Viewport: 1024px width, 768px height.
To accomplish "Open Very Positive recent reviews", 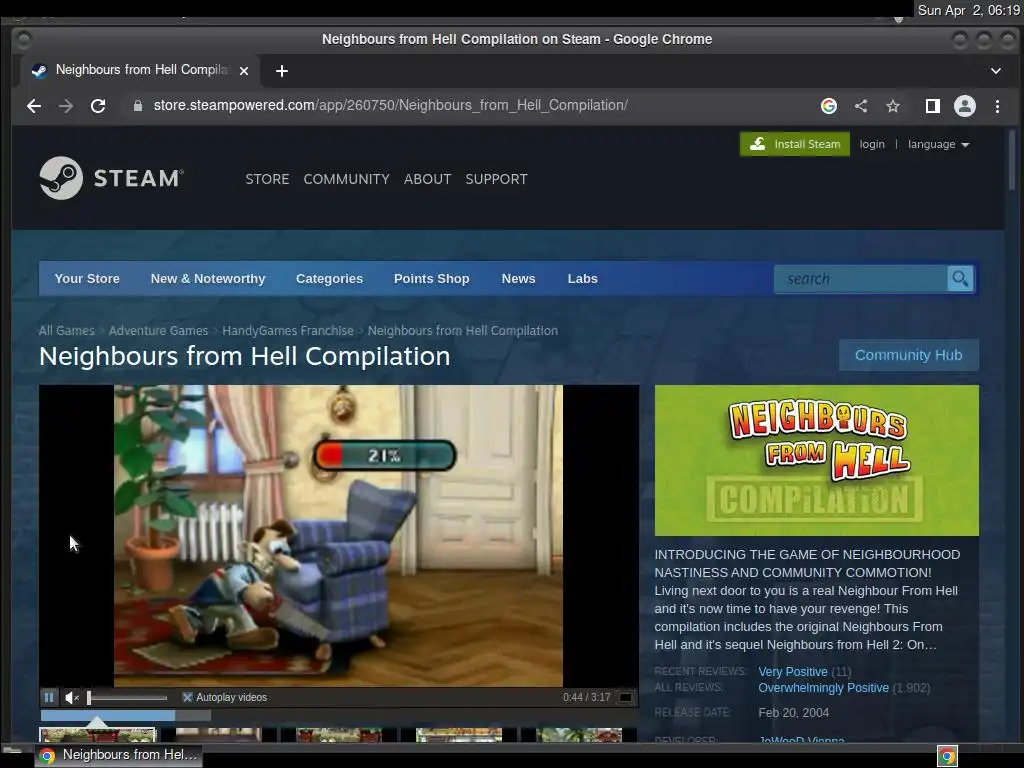I will point(793,671).
